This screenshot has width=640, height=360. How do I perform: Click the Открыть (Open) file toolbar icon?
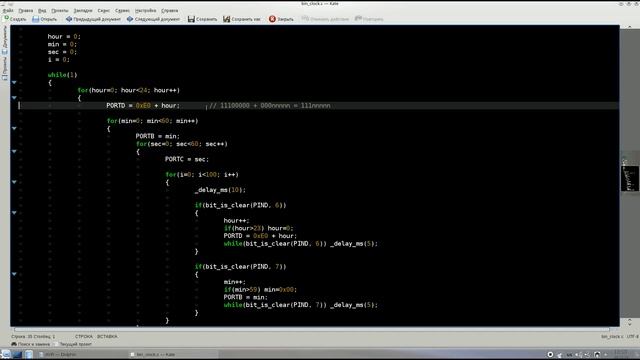36,19
